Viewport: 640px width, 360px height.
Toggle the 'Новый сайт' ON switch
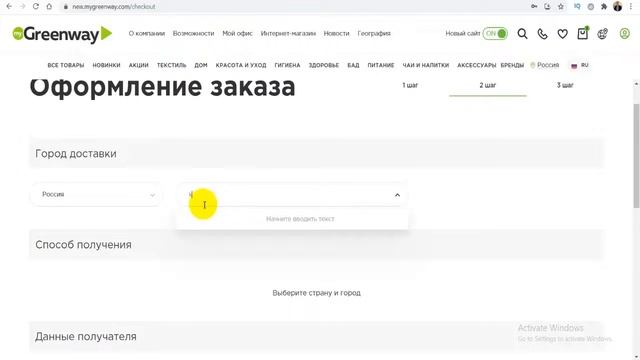pos(495,33)
